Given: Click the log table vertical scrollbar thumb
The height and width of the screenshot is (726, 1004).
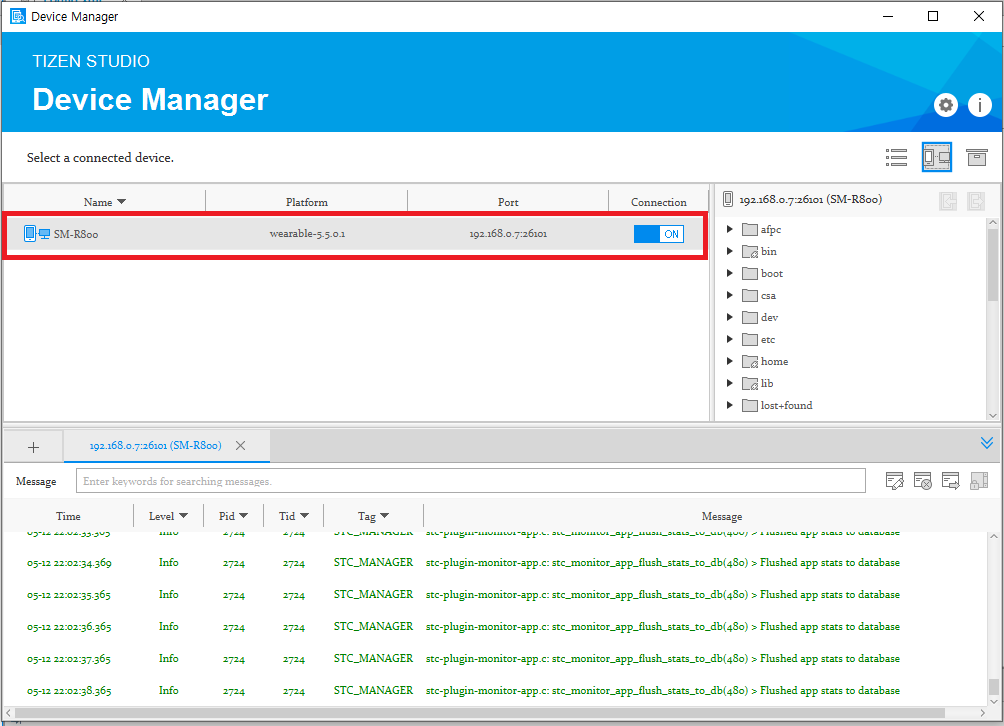Looking at the screenshot, I should point(993,686).
